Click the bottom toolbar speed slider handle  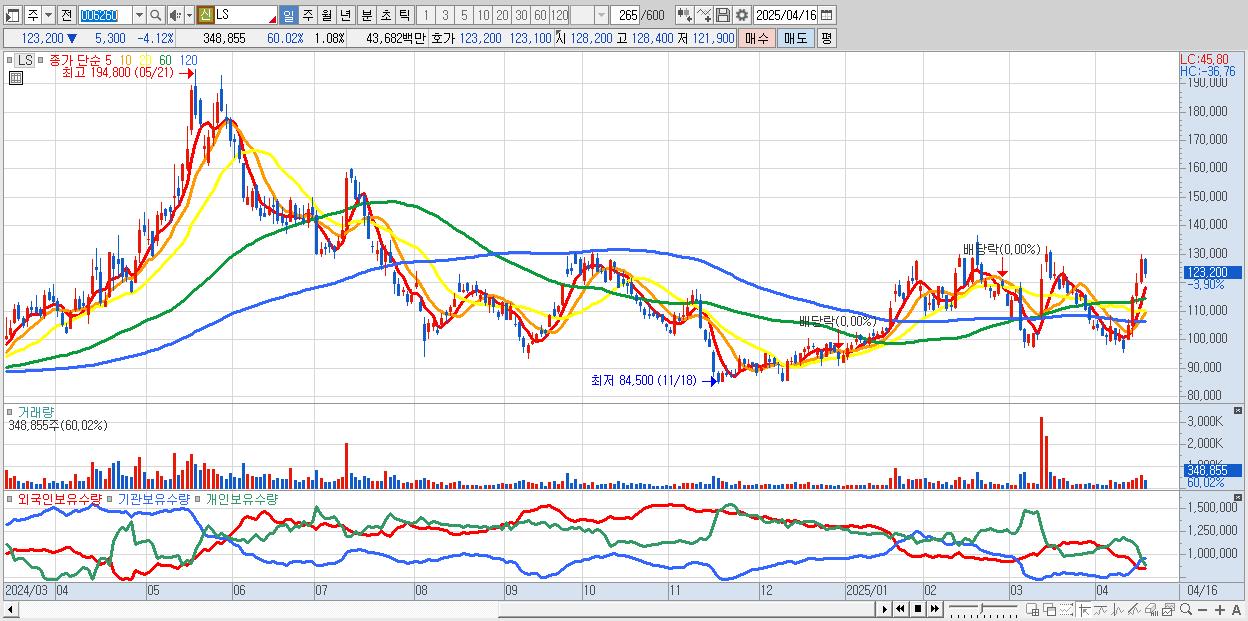tap(981, 608)
